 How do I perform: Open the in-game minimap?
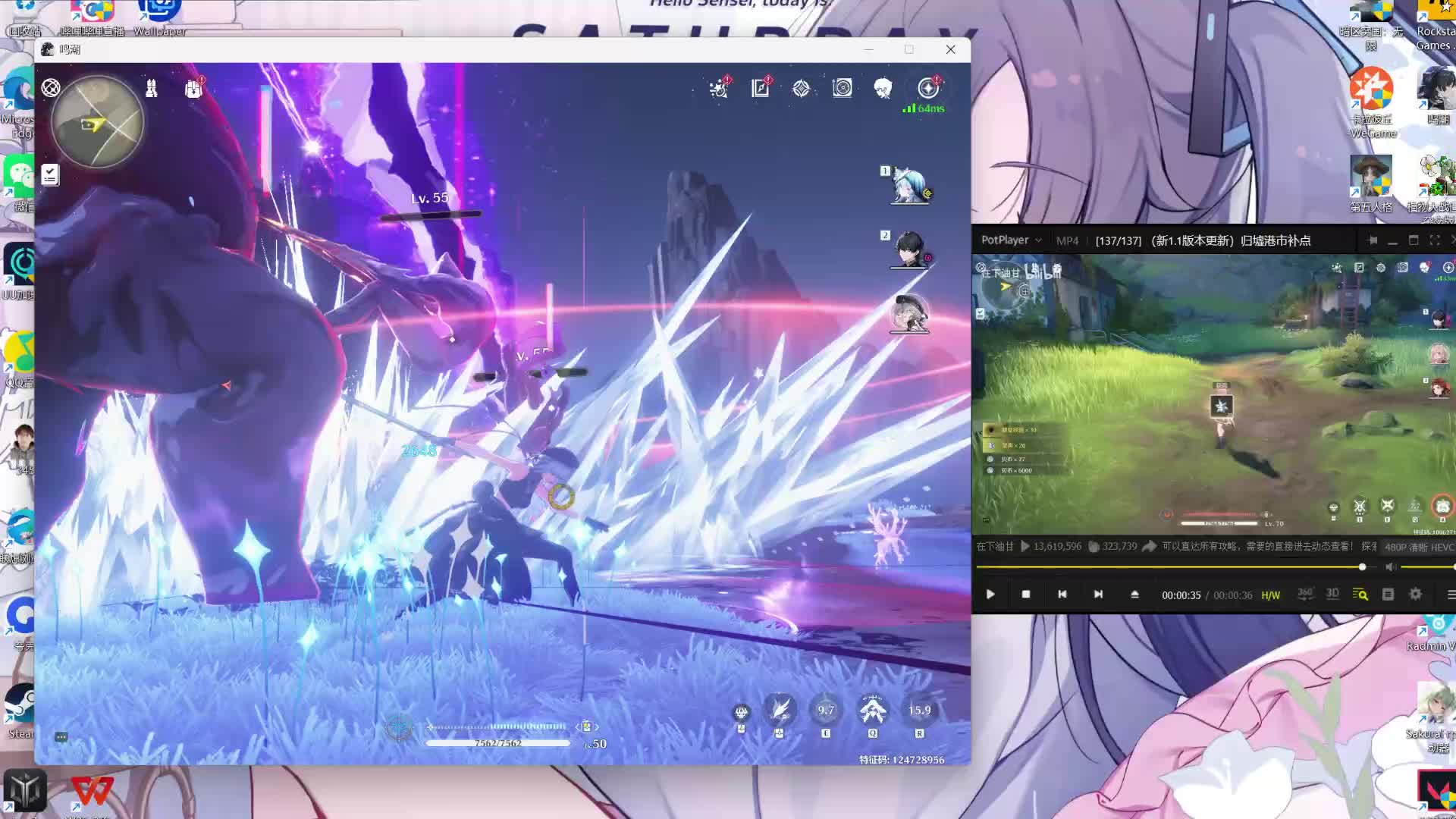pyautogui.click(x=98, y=122)
